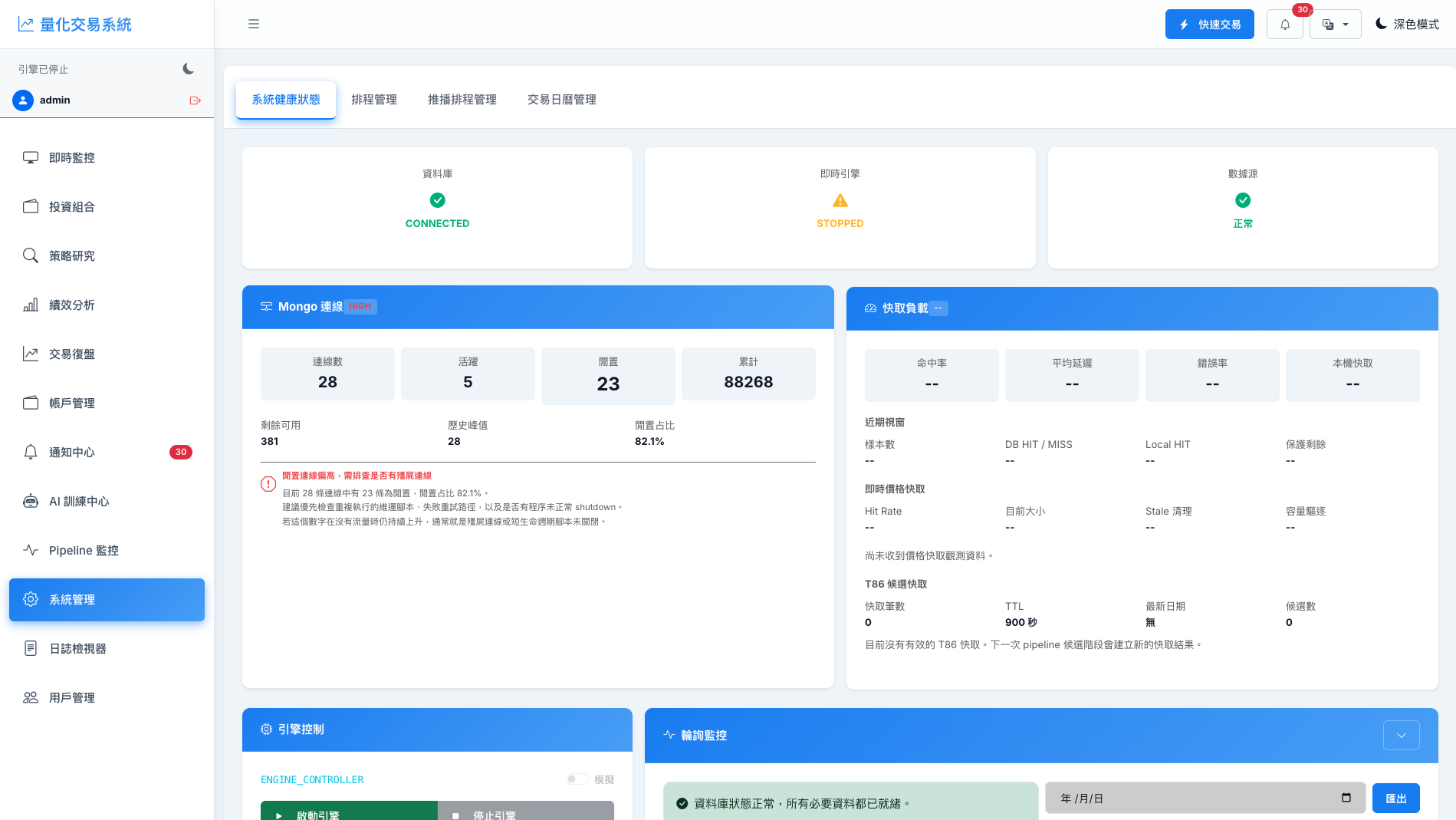Switch to 系統健康狀態 tab
The image size is (1456, 820).
(x=286, y=100)
